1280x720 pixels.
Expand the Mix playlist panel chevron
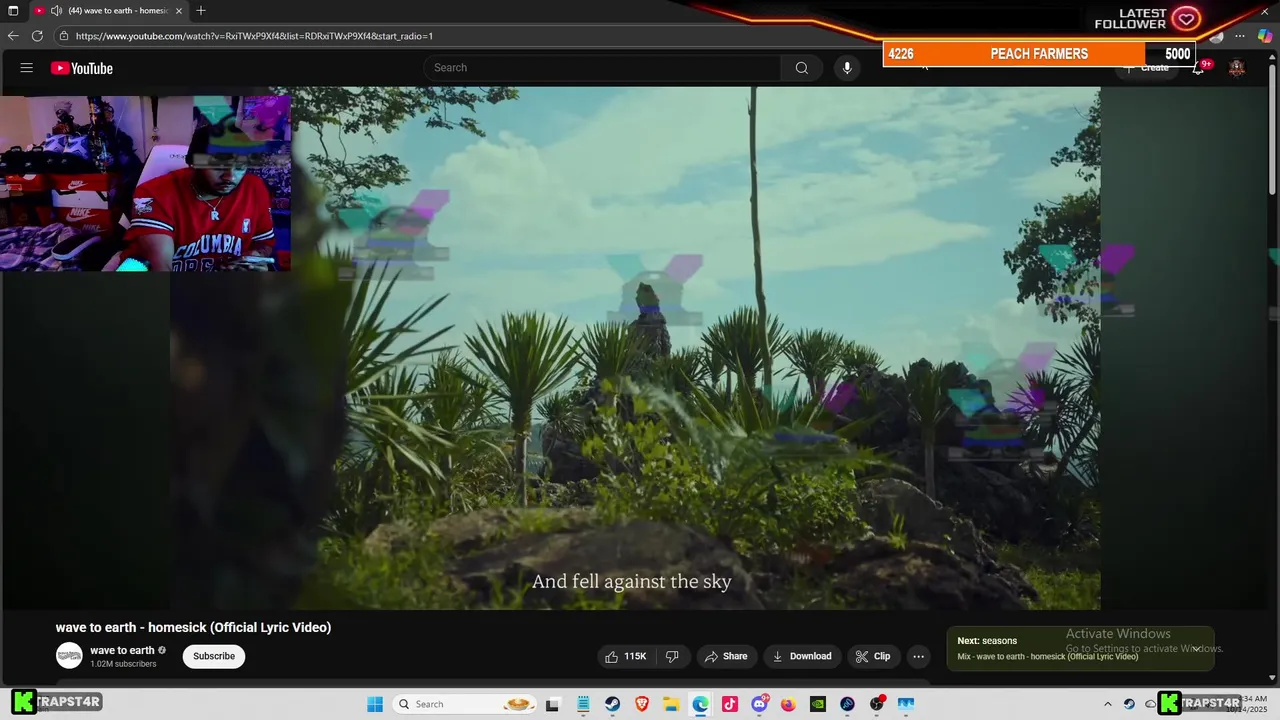[x=1196, y=648]
